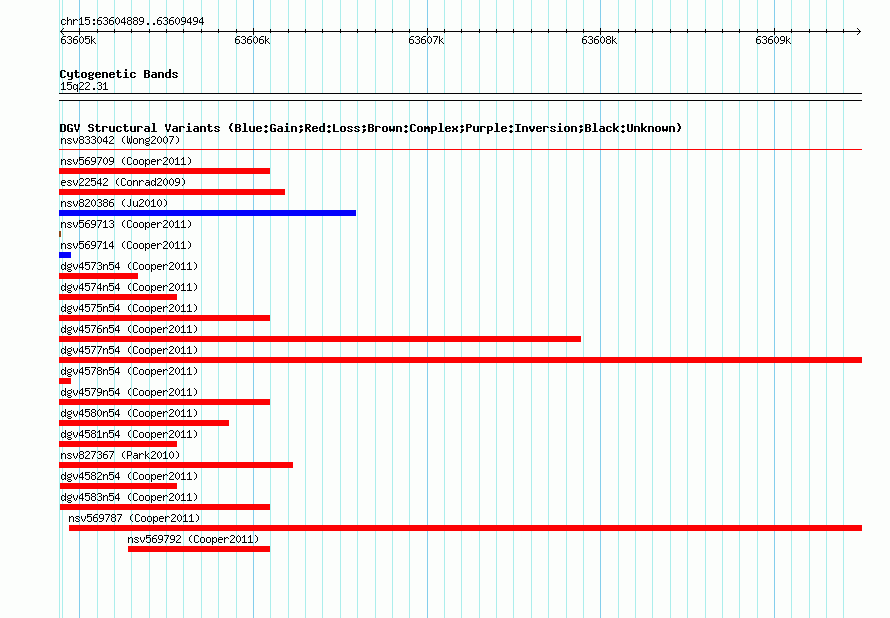Image resolution: width=890 pixels, height=618 pixels.
Task: Click the dgv4580n54 red bar
Action: [144, 423]
